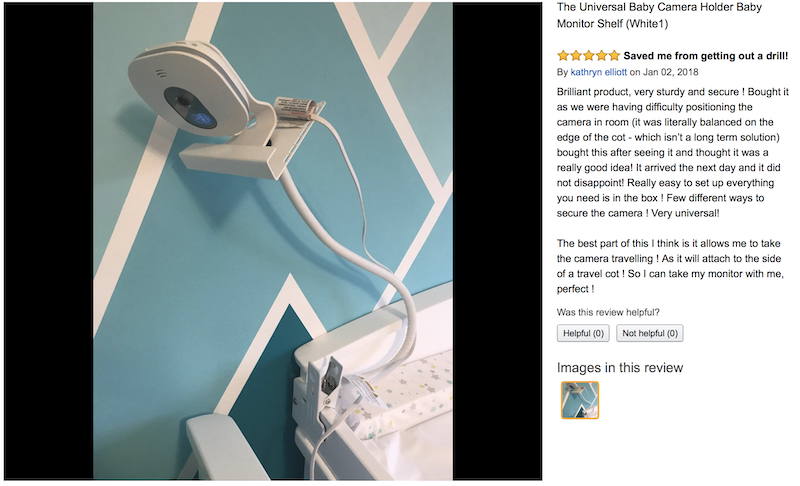The image size is (800, 486).
Task: Select the review image thumbnail
Action: 580,400
